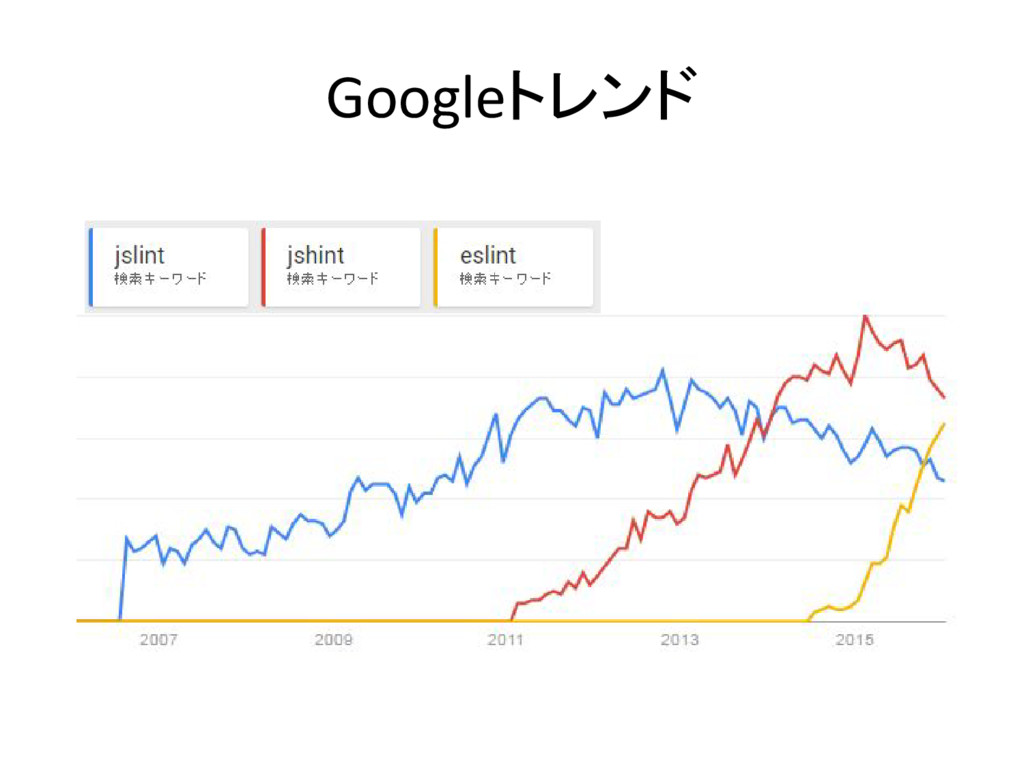Image resolution: width=1024 pixels, height=768 pixels.
Task: Click the 2013 label on the time axis
Action: (x=679, y=640)
